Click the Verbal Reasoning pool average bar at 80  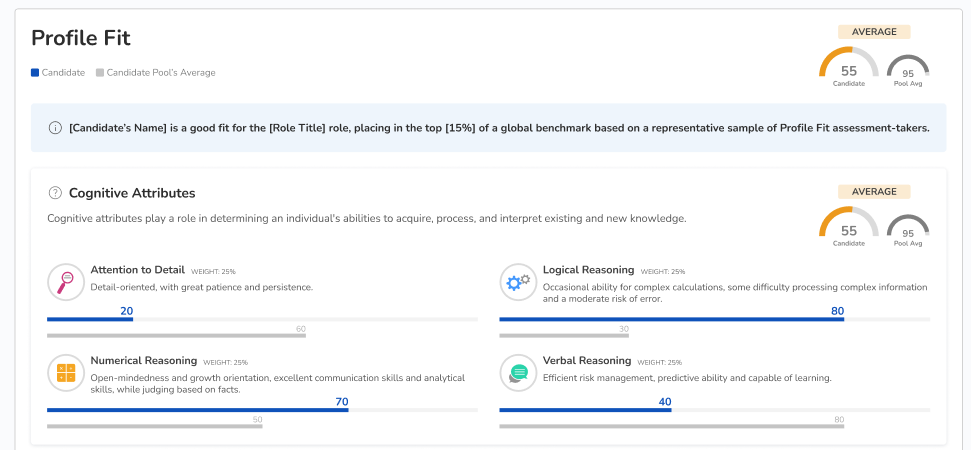(671, 427)
